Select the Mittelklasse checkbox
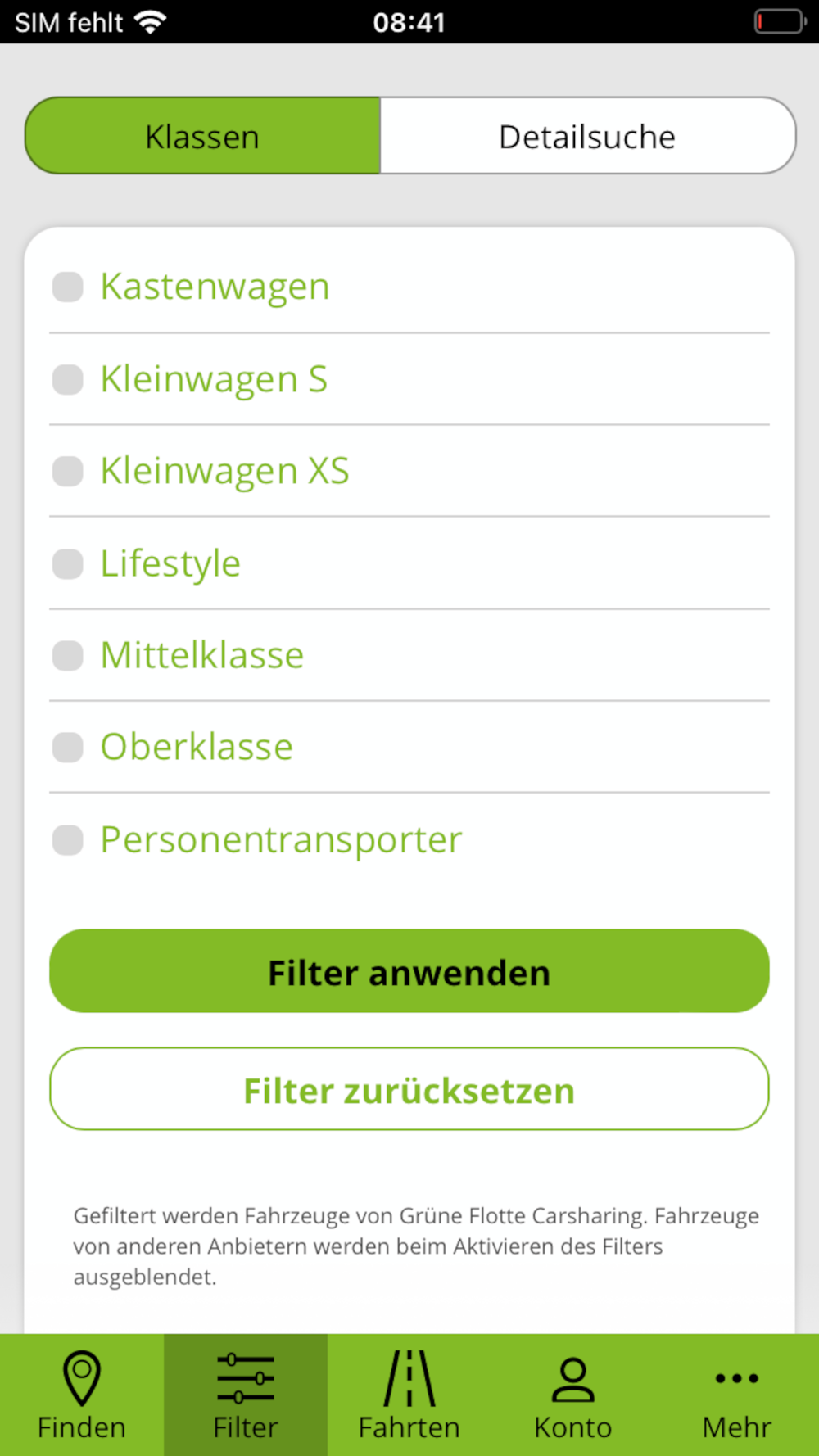 [x=68, y=656]
